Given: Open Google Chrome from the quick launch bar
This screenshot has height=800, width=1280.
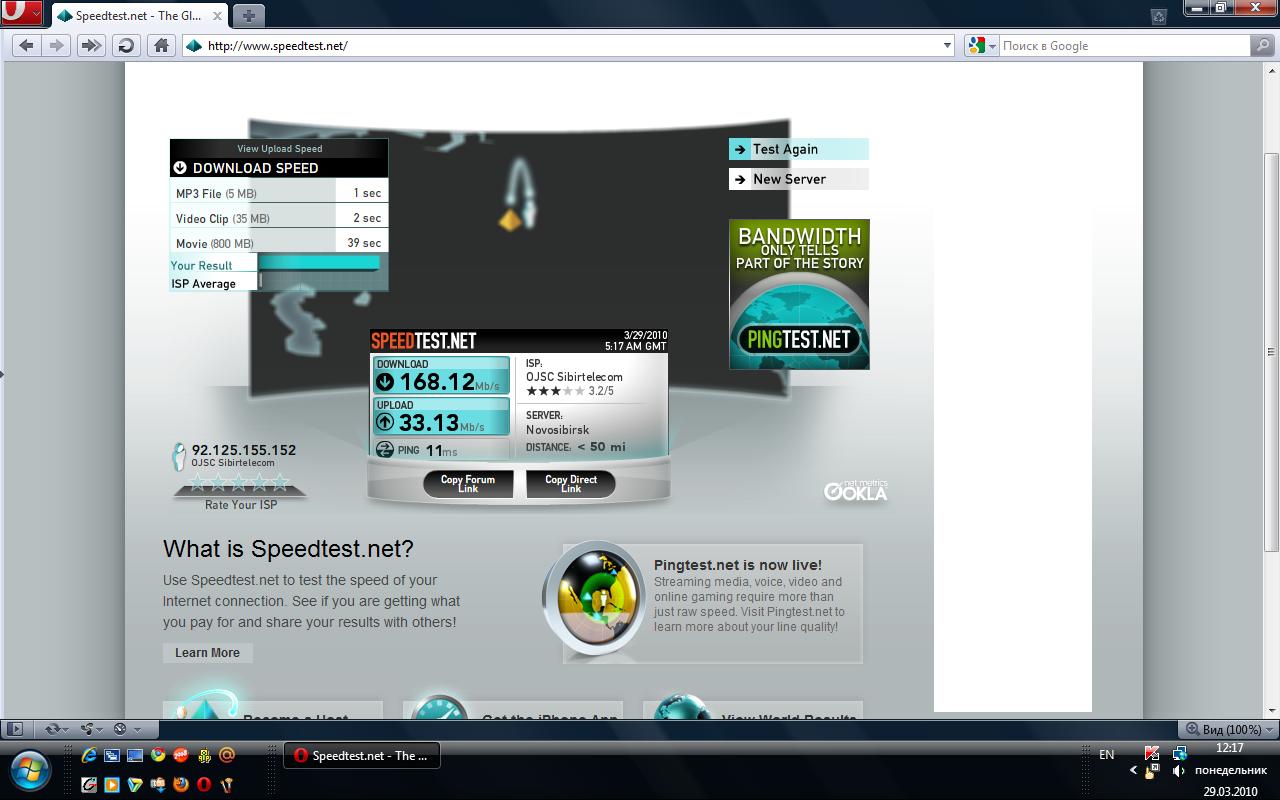Looking at the screenshot, I should (158, 755).
